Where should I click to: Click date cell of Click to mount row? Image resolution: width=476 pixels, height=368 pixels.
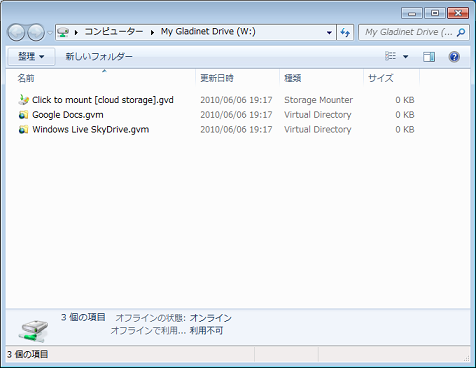tap(236, 100)
